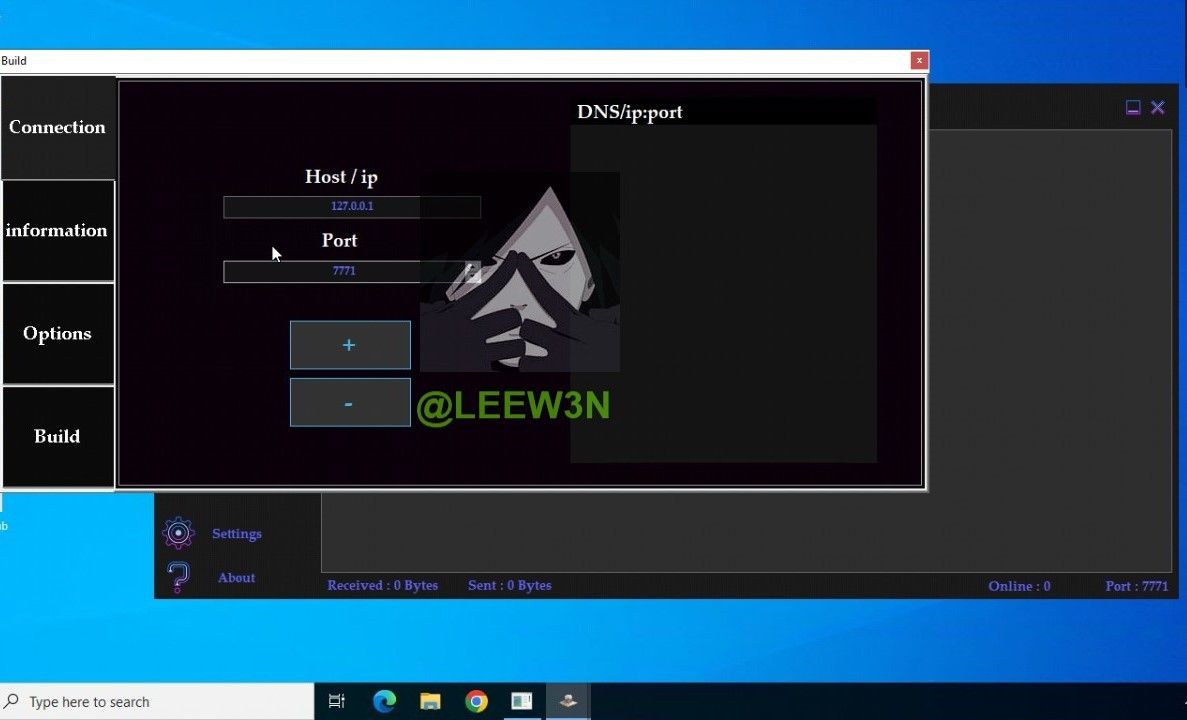Click the Settings gear icon
The width and height of the screenshot is (1187, 720).
tap(178, 533)
